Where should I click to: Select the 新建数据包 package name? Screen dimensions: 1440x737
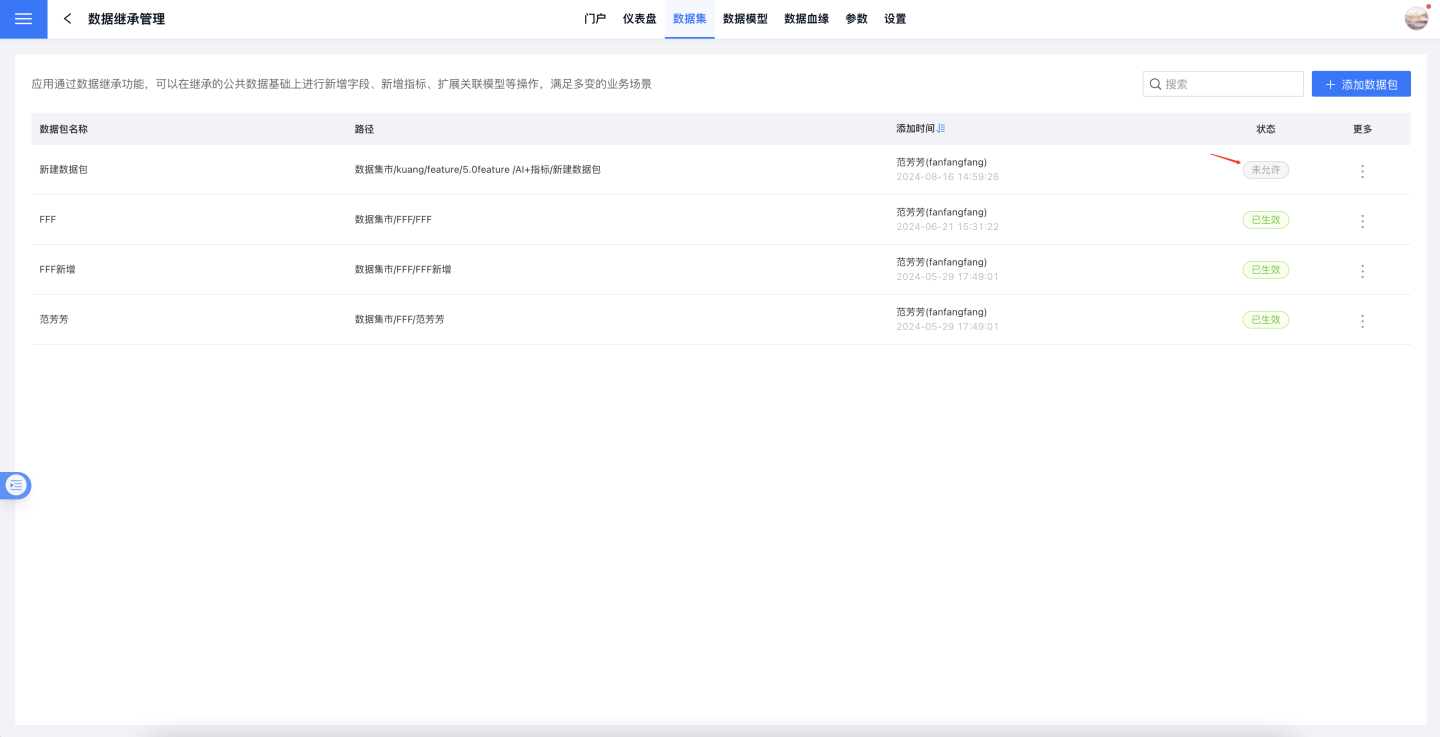click(x=64, y=170)
